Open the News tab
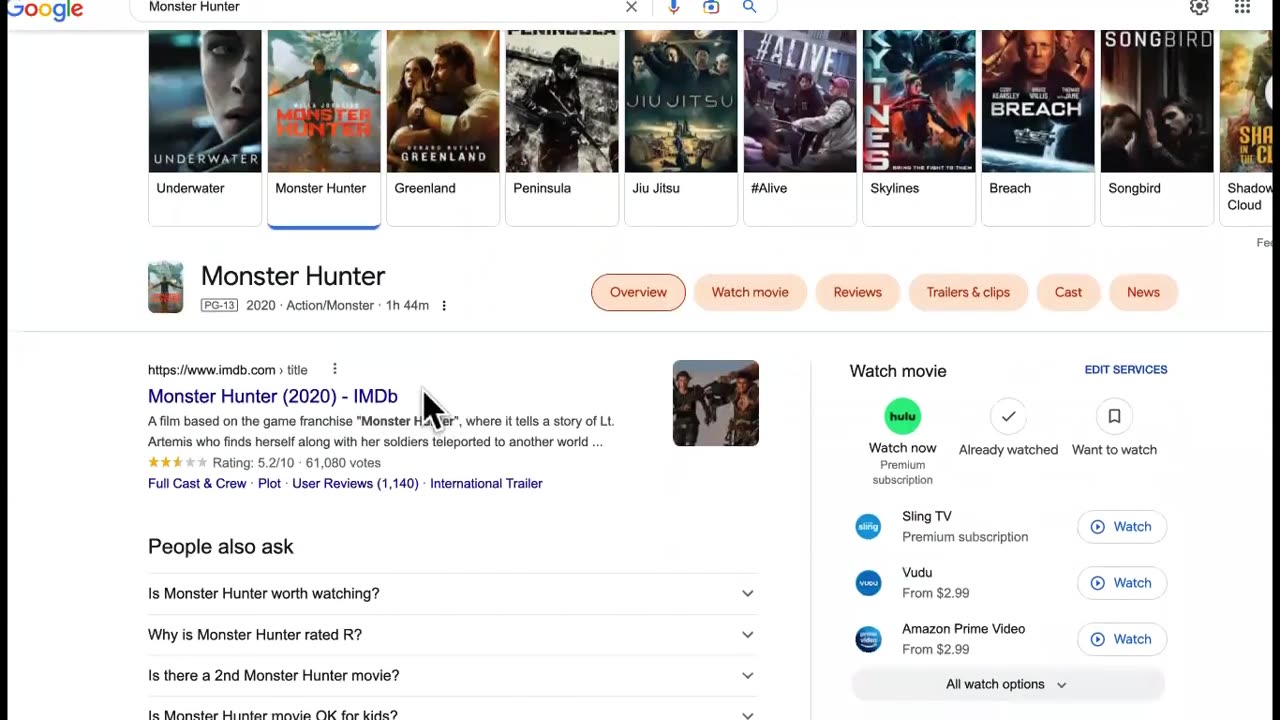 (1143, 292)
